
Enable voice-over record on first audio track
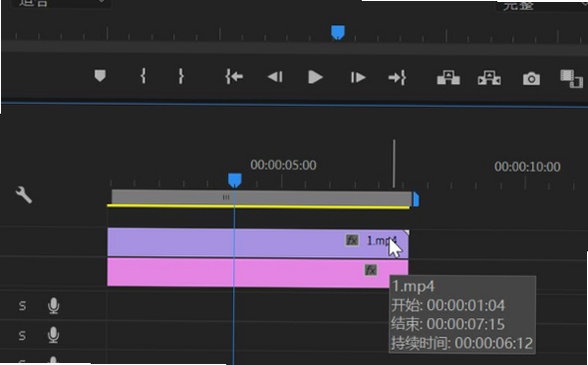pyautogui.click(x=54, y=306)
